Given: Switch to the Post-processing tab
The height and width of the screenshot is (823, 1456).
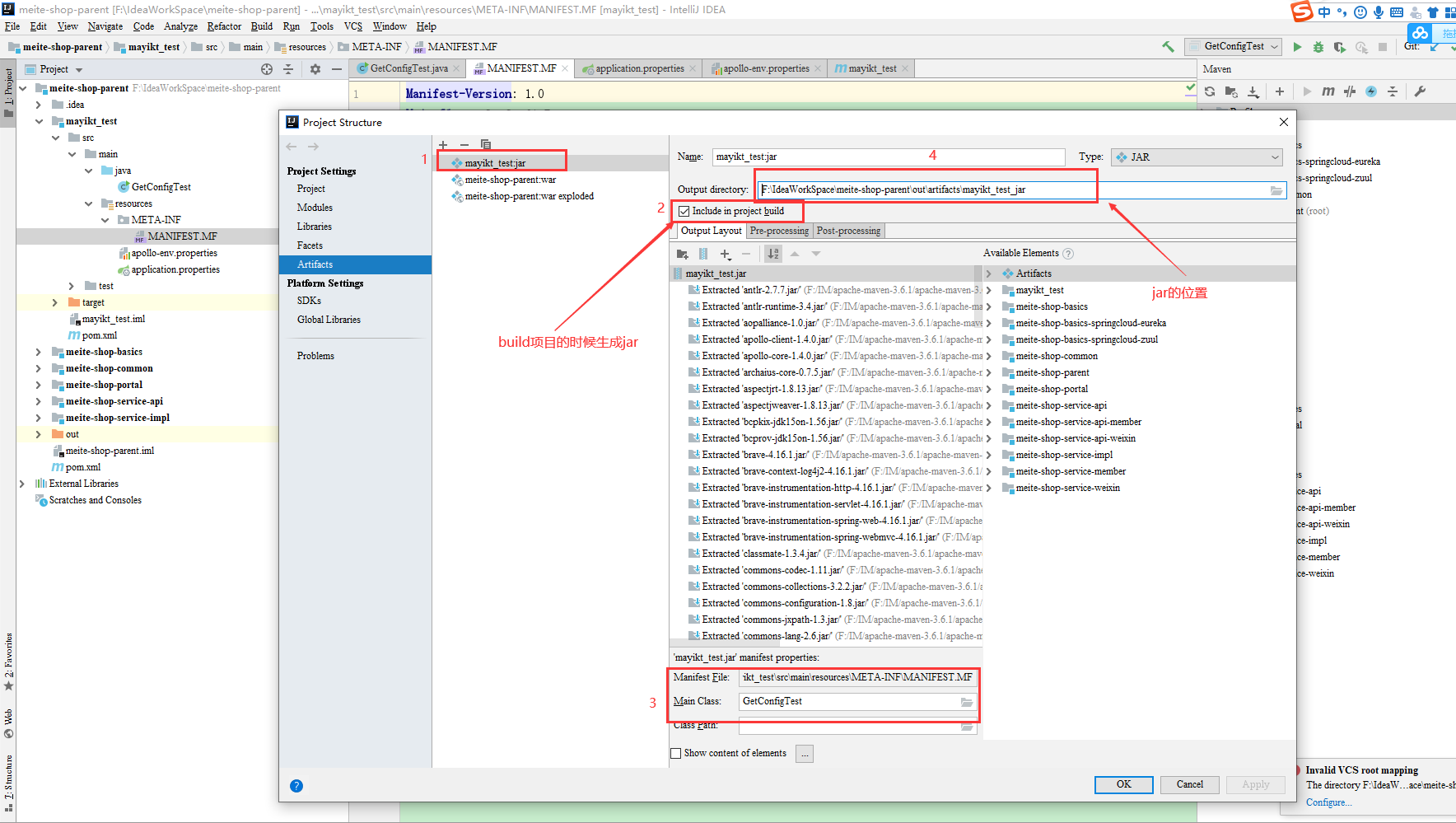Looking at the screenshot, I should pos(848,231).
